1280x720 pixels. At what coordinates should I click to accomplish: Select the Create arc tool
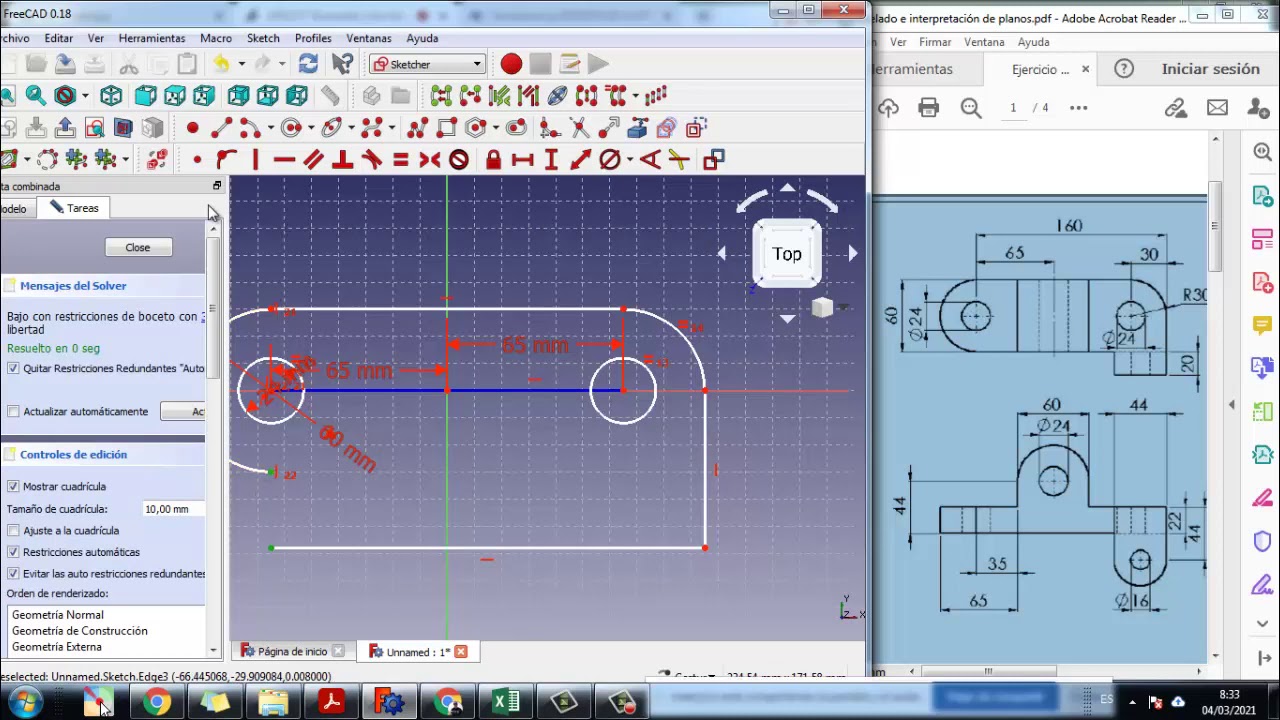click(248, 128)
